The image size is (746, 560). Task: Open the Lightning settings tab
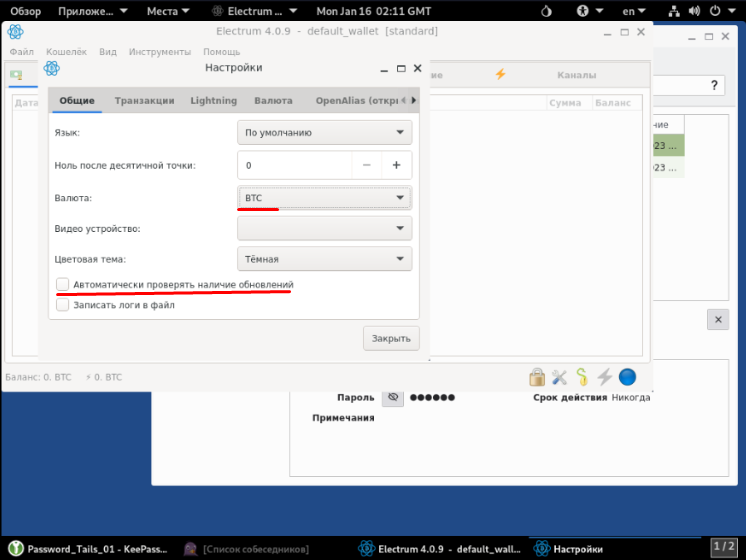tap(213, 101)
